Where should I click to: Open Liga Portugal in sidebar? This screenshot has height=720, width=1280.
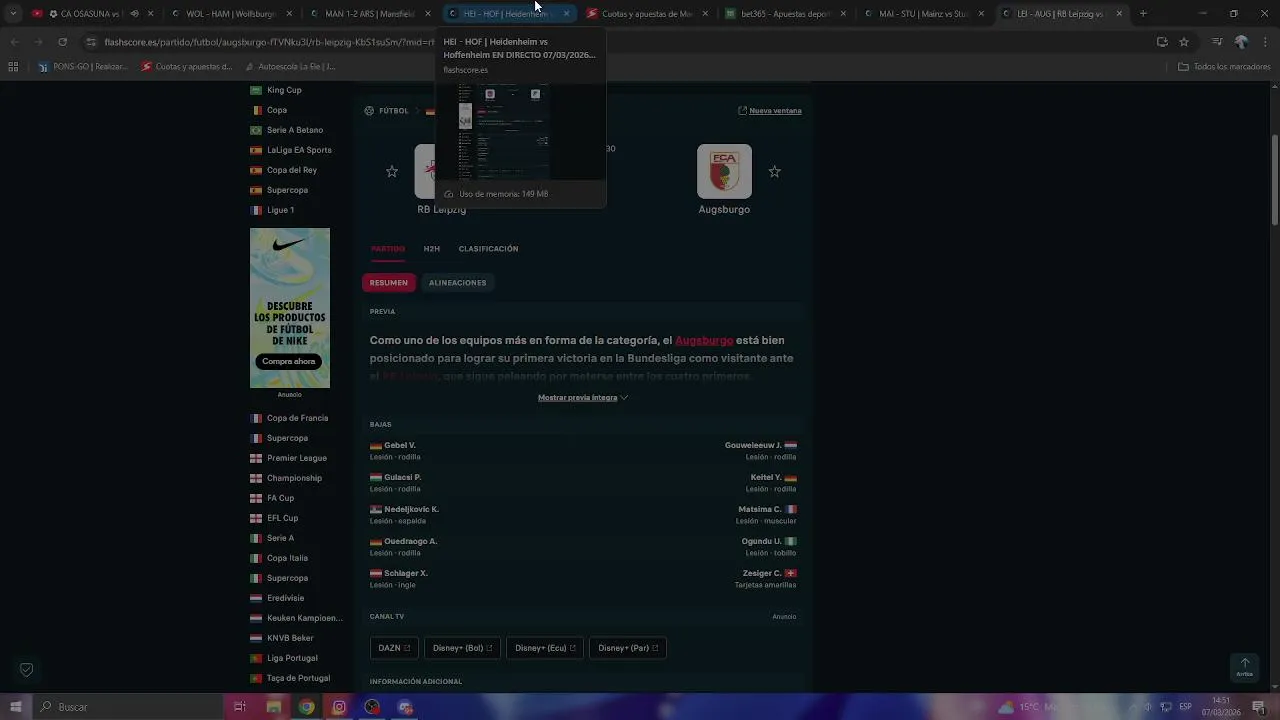pyautogui.click(x=292, y=658)
